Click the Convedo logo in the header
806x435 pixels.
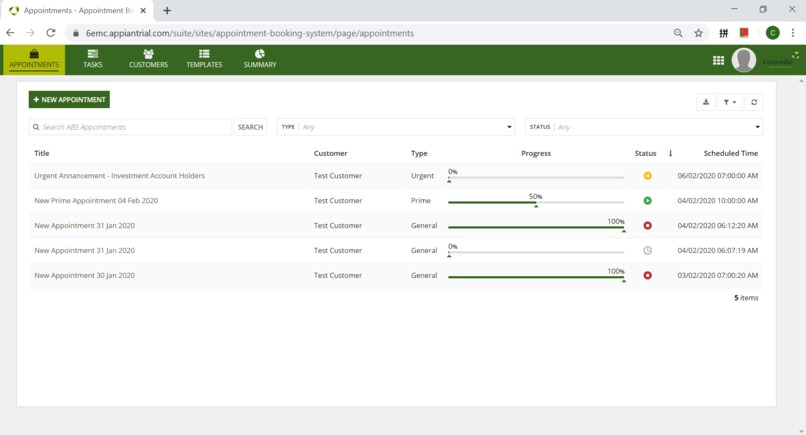[x=780, y=60]
